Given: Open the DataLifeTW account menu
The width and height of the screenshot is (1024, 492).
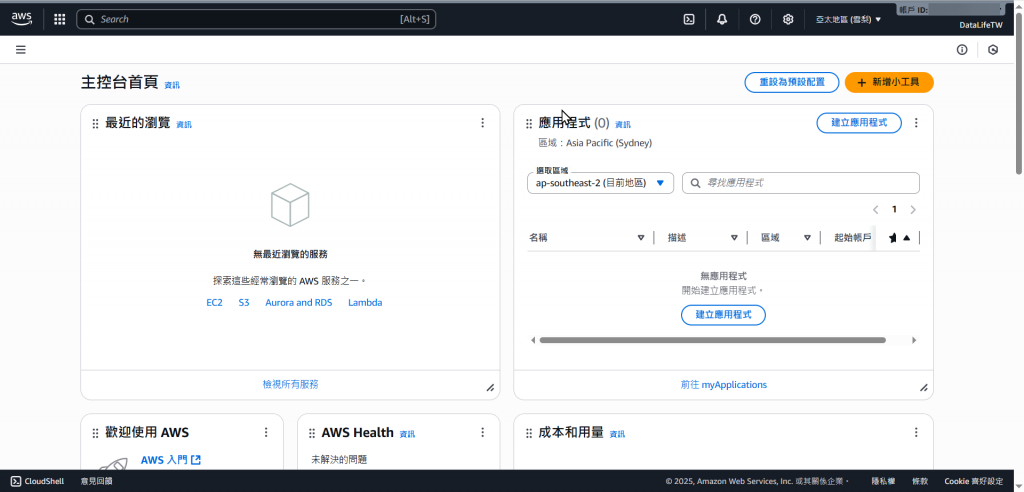Looking at the screenshot, I should click(980, 25).
